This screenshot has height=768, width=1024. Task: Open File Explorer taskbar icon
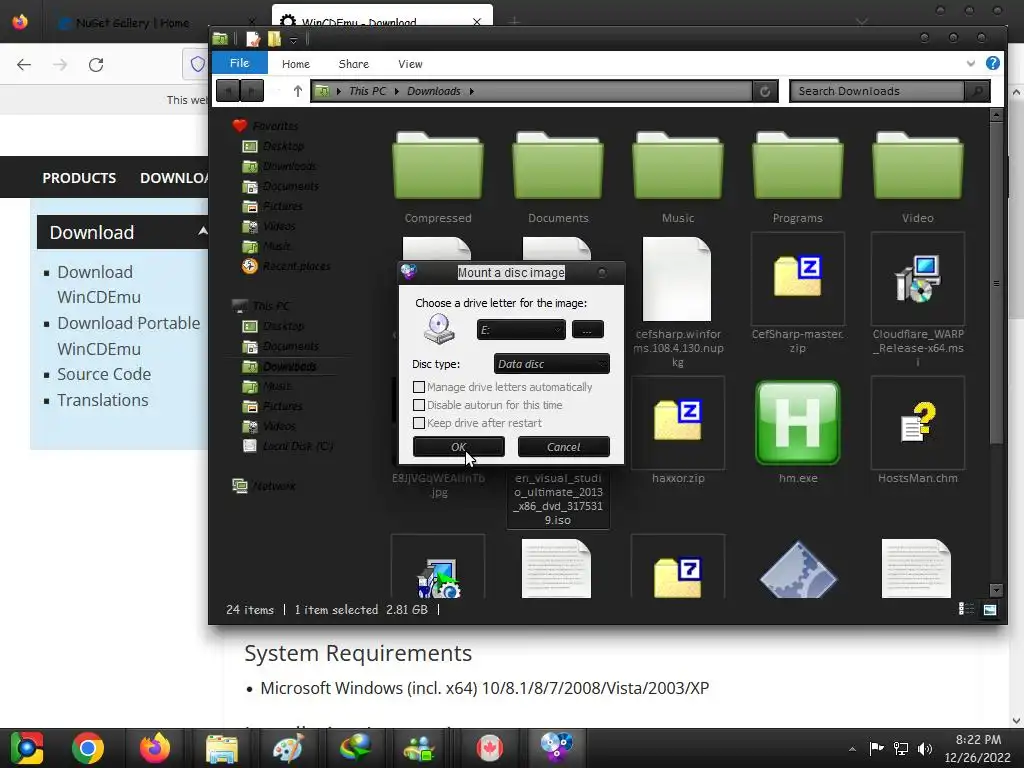pyautogui.click(x=222, y=748)
